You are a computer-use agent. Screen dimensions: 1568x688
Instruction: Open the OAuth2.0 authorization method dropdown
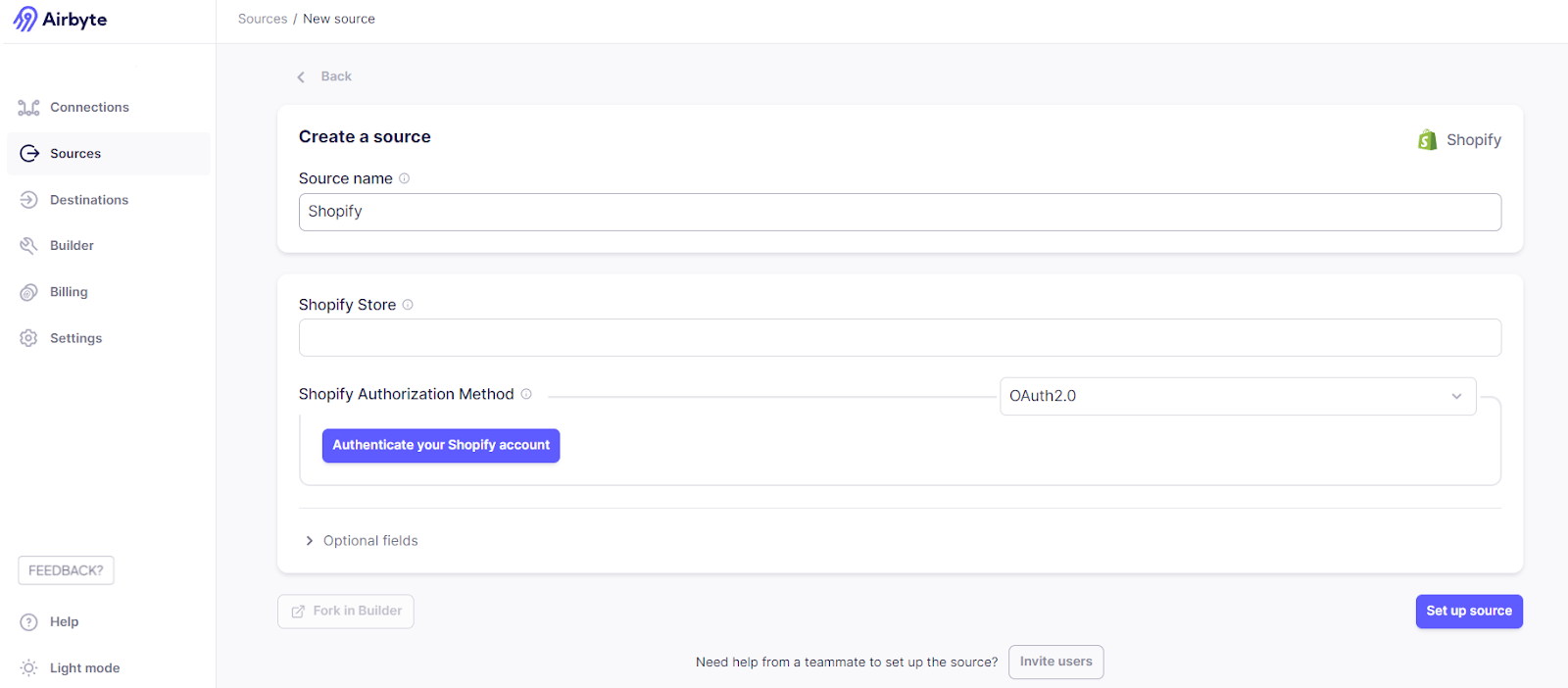[1238, 396]
